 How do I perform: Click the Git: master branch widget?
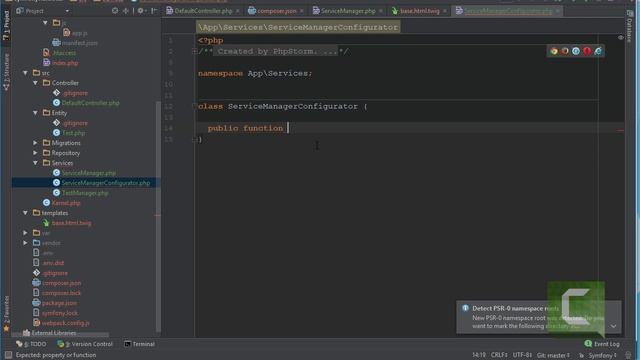pyautogui.click(x=553, y=355)
